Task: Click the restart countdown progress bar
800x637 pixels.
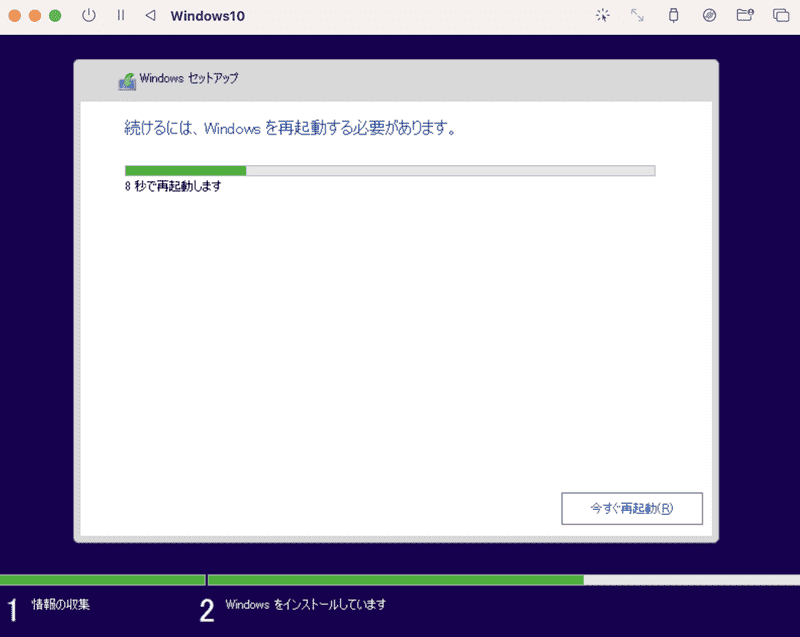Action: (x=390, y=170)
